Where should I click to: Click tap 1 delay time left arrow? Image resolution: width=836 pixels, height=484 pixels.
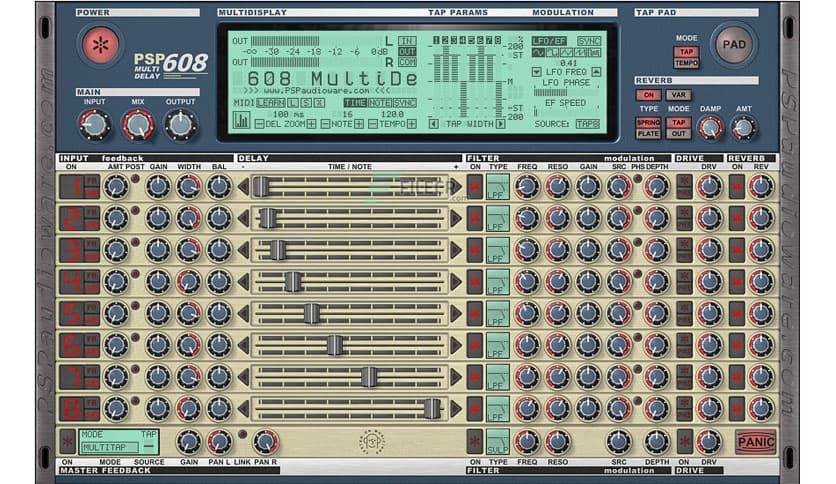[243, 187]
